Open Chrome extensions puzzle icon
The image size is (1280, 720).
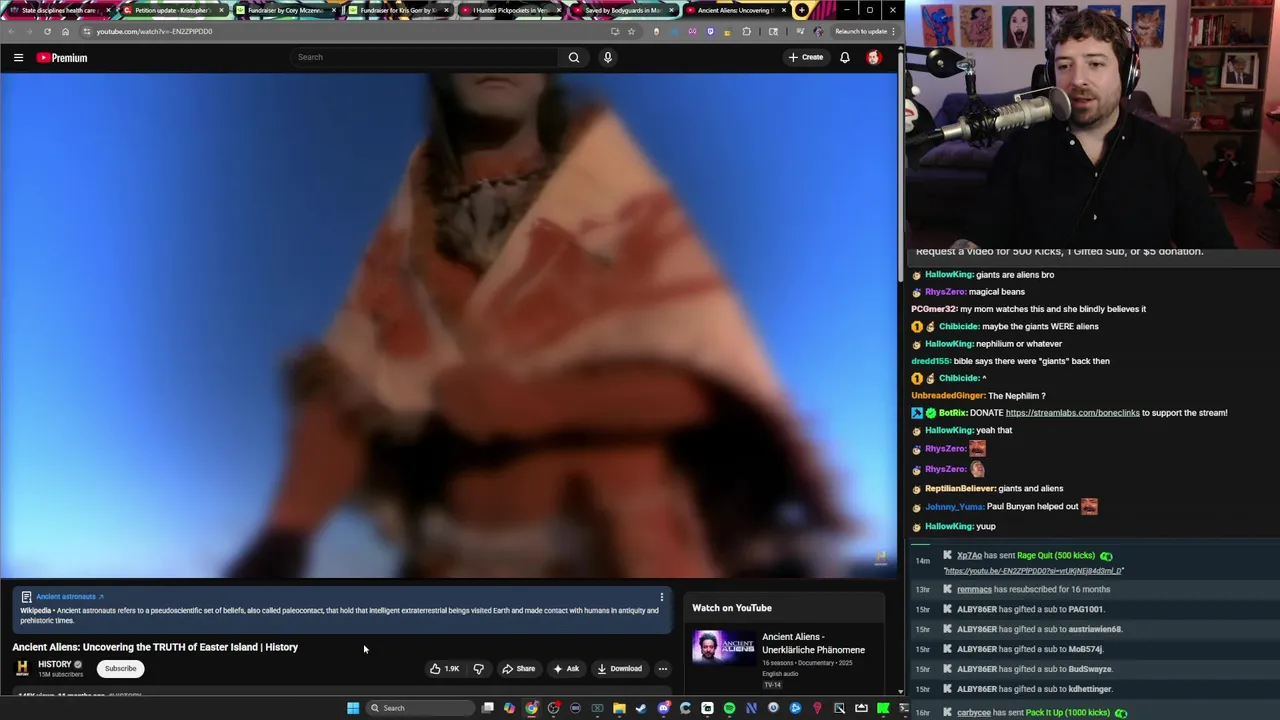click(x=746, y=31)
